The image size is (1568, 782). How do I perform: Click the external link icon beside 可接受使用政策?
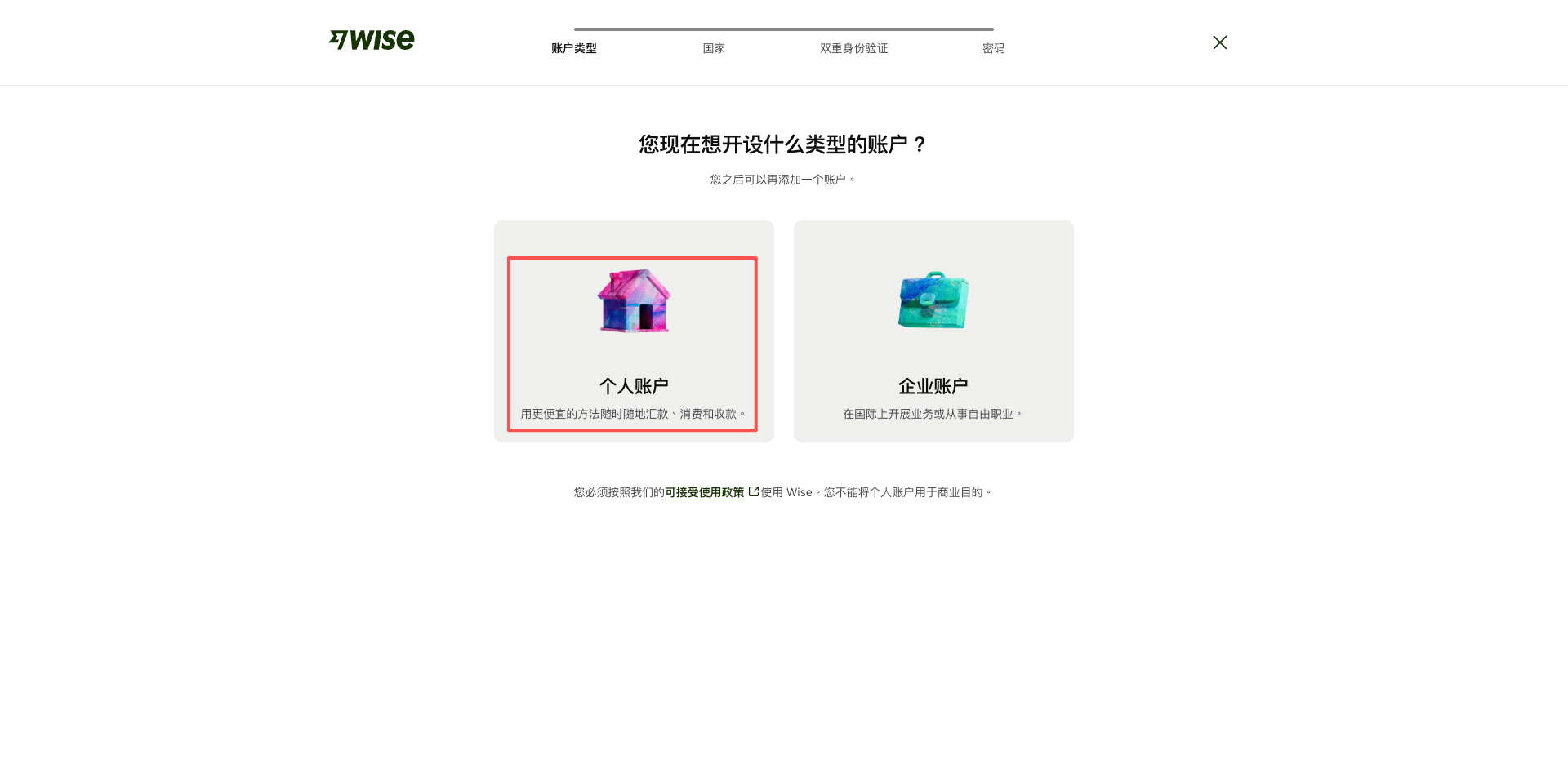[752, 491]
